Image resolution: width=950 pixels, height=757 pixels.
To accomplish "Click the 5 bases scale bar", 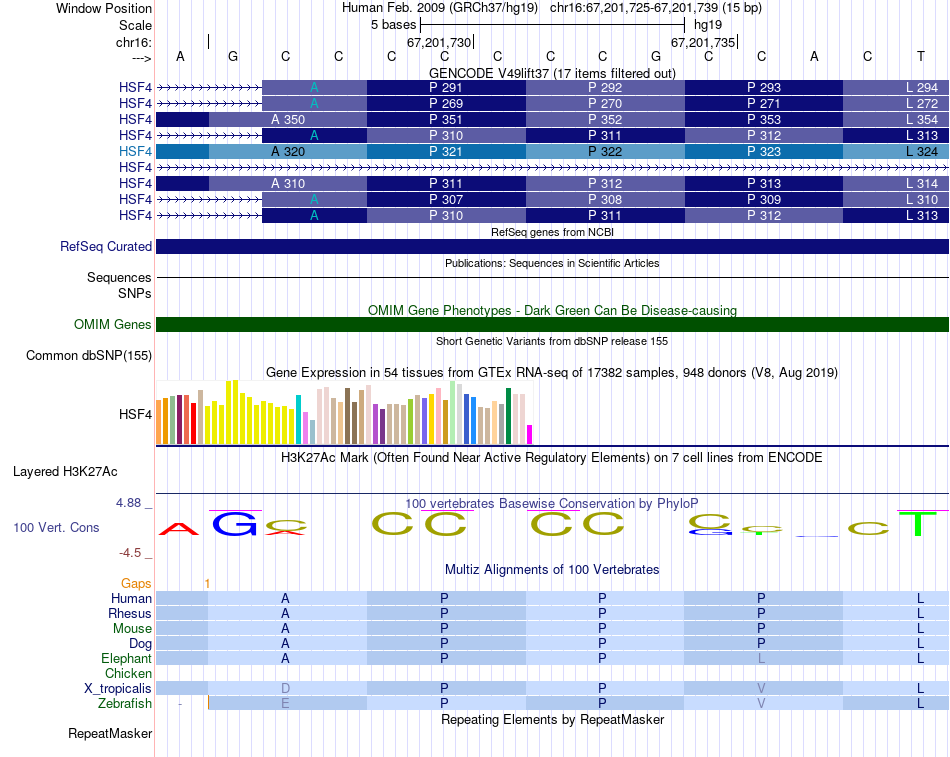I will pos(552,25).
